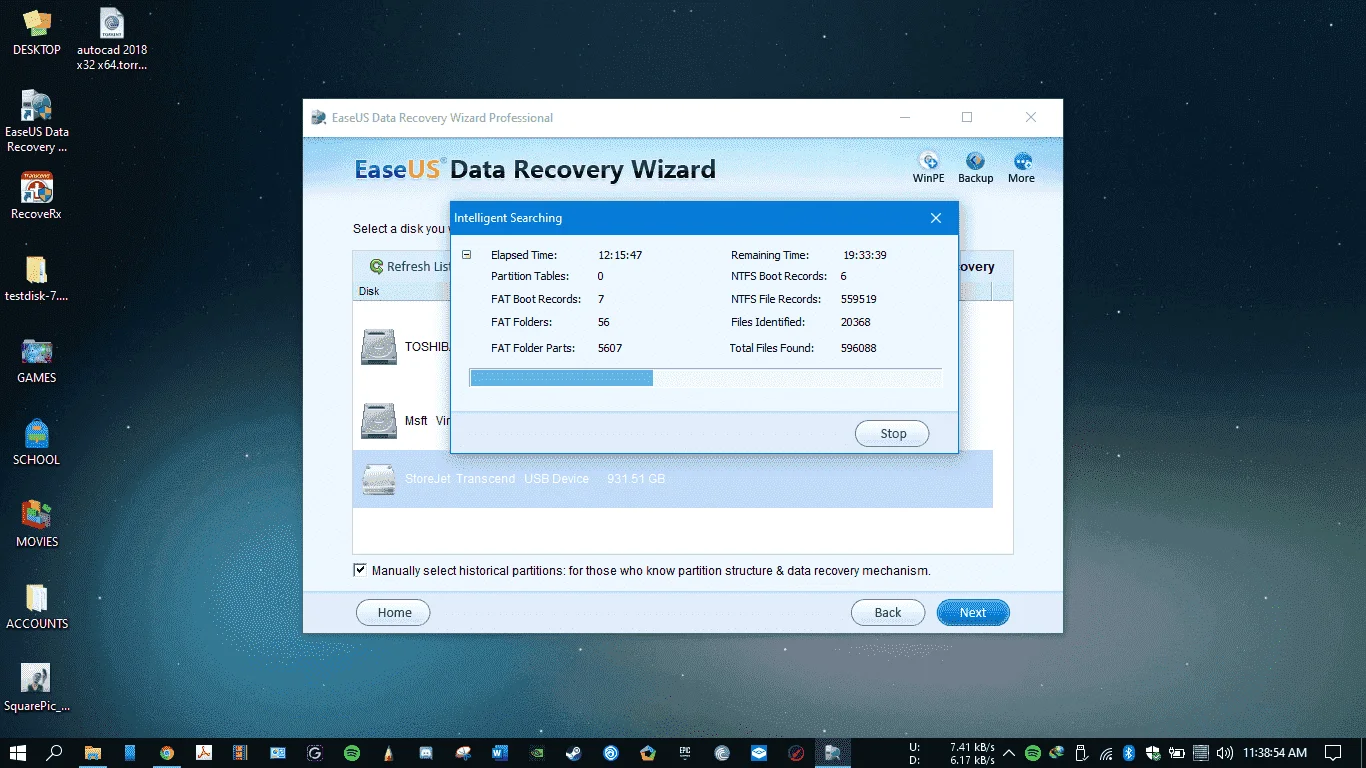Screen dimensions: 1366x768
Task: Open the SCHOOL desktop folder
Action: click(37, 442)
